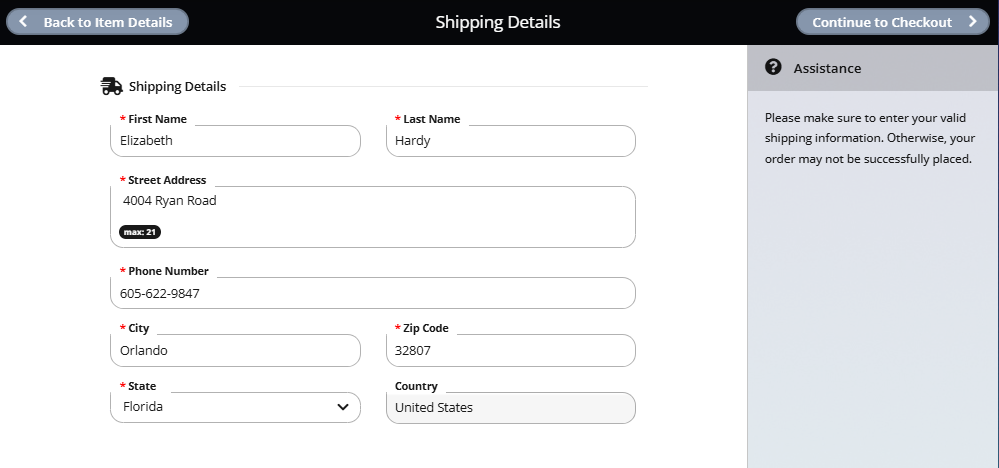This screenshot has height=468, width=999.
Task: Edit the Phone Number field
Action: click(373, 294)
